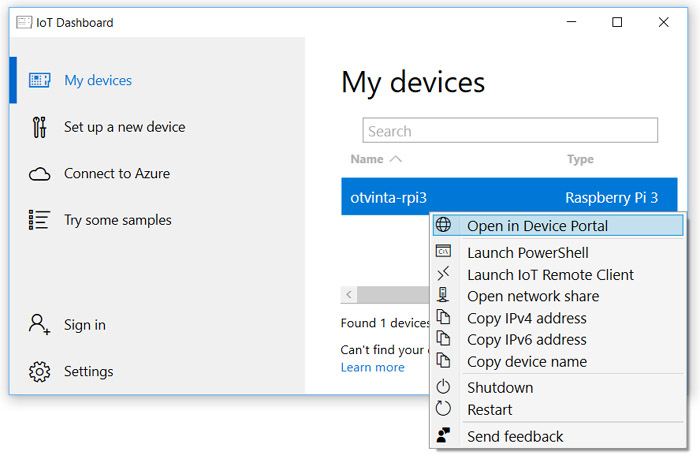Click the PowerShell console icon in context menu
Screen dimensions: 700x459
(443, 251)
